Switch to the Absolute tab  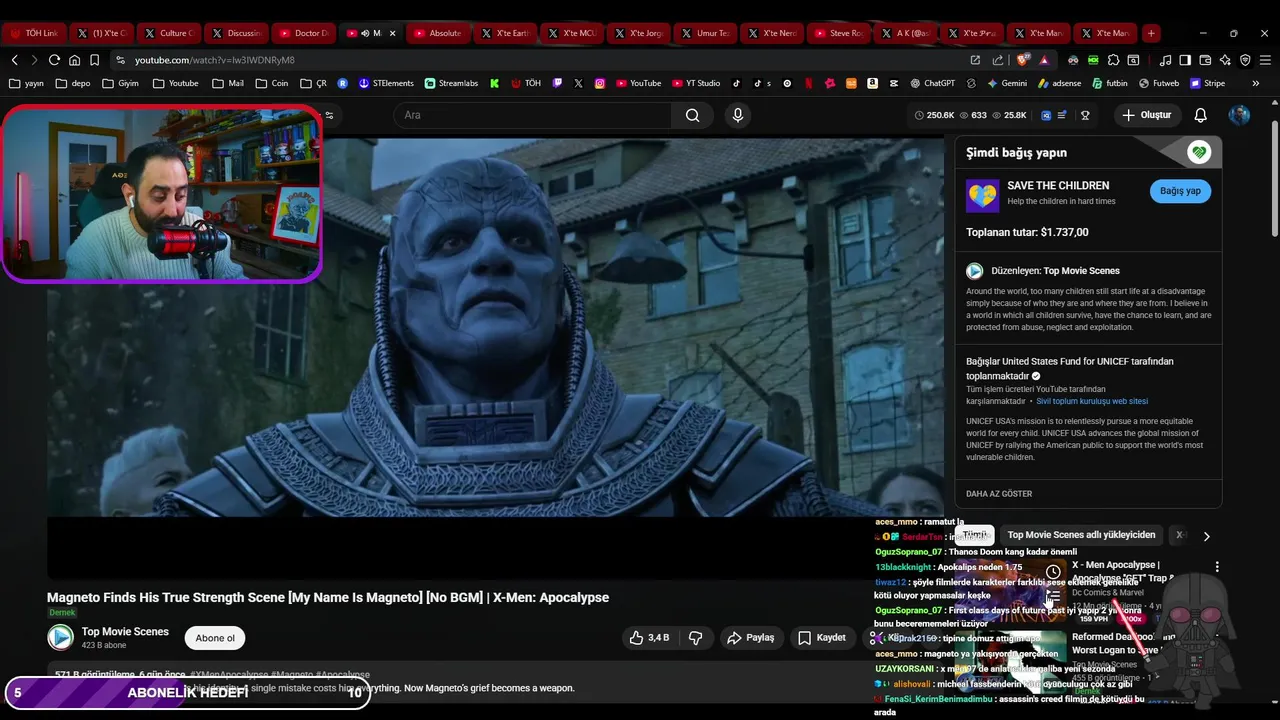[x=437, y=33]
